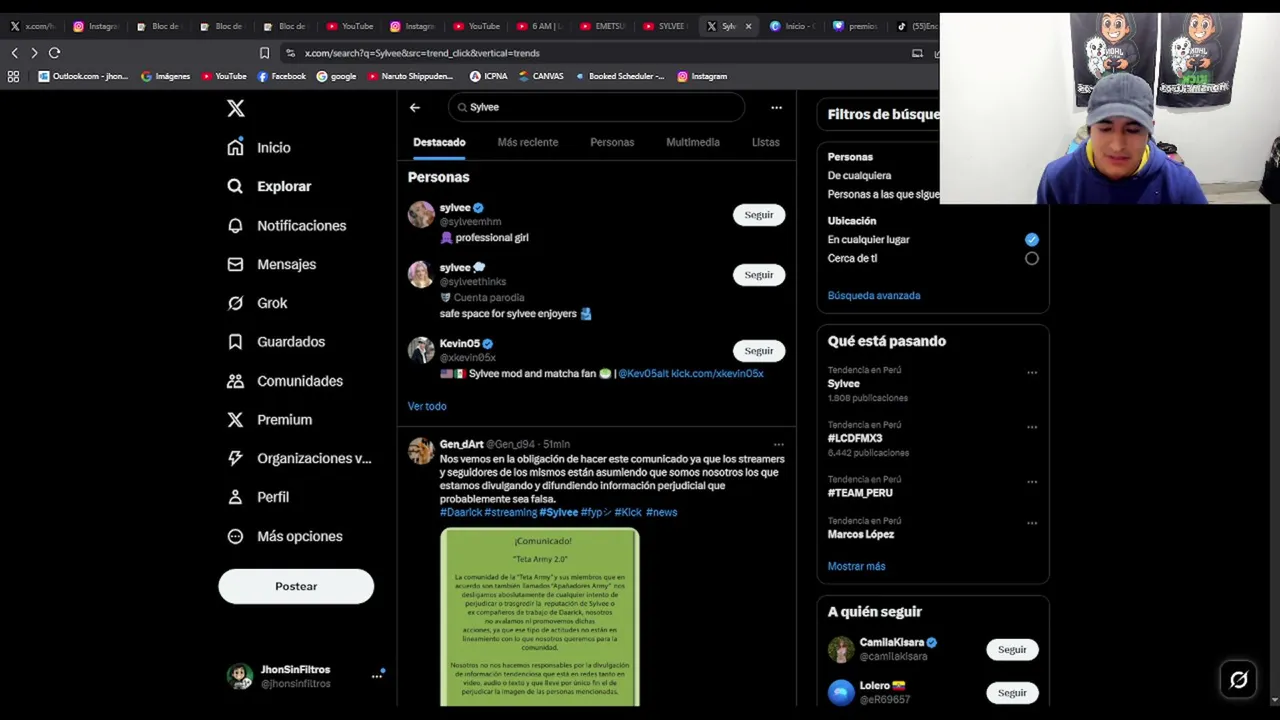The height and width of the screenshot is (720, 1280).
Task: Close the active Sylvee browser tab
Action: 748,27
